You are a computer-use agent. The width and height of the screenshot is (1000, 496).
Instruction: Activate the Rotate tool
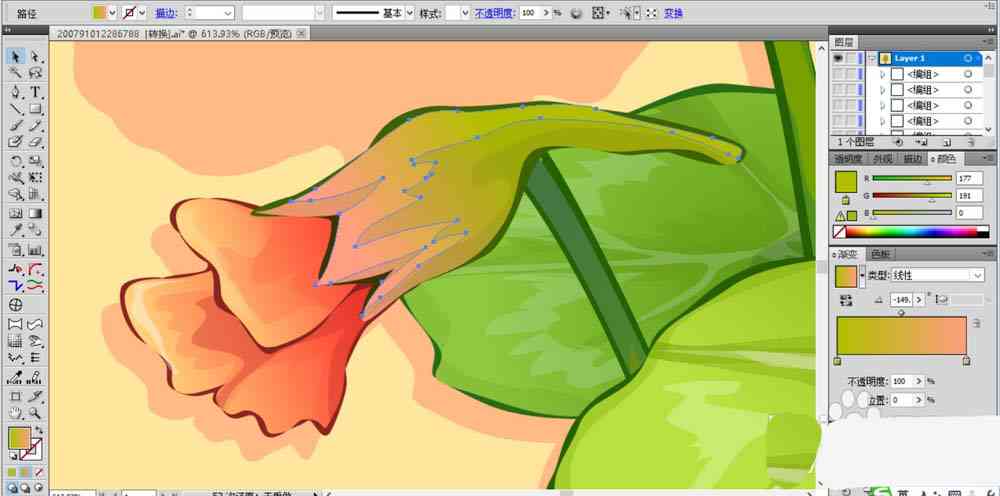(16, 161)
